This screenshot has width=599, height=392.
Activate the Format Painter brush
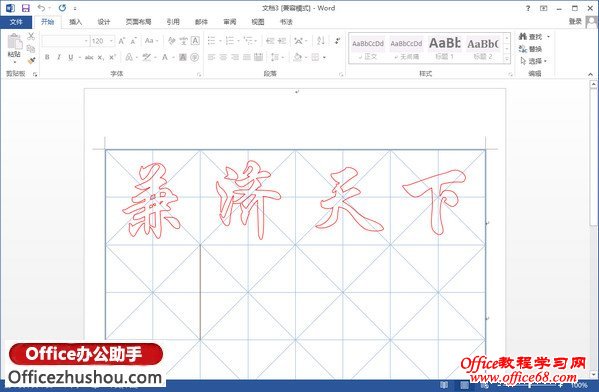(31, 60)
